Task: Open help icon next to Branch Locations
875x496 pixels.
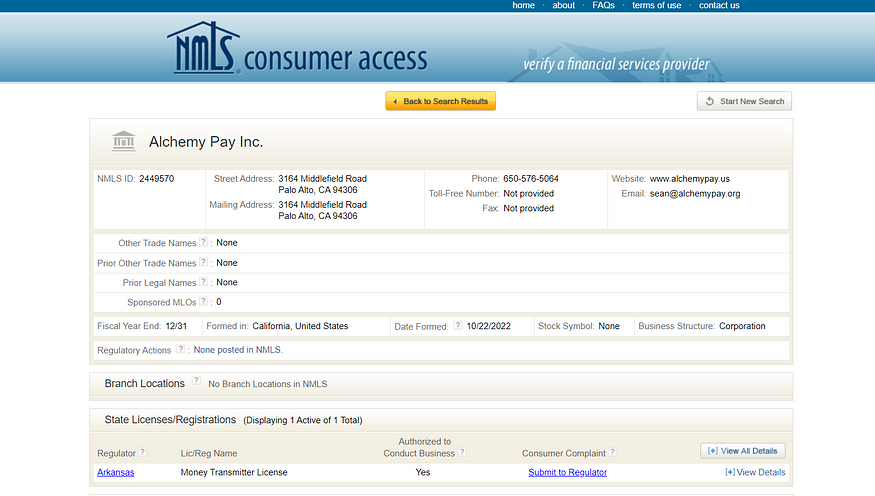Action: [x=196, y=381]
